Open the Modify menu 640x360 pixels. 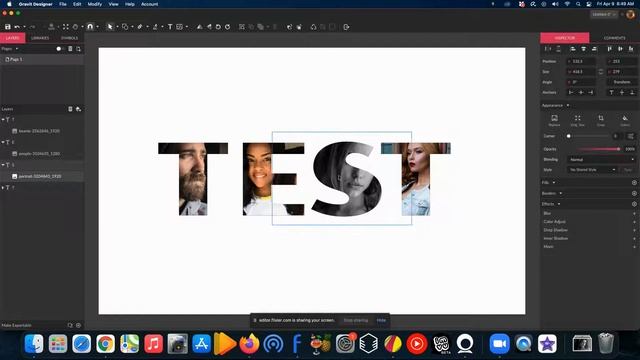(x=95, y=4)
